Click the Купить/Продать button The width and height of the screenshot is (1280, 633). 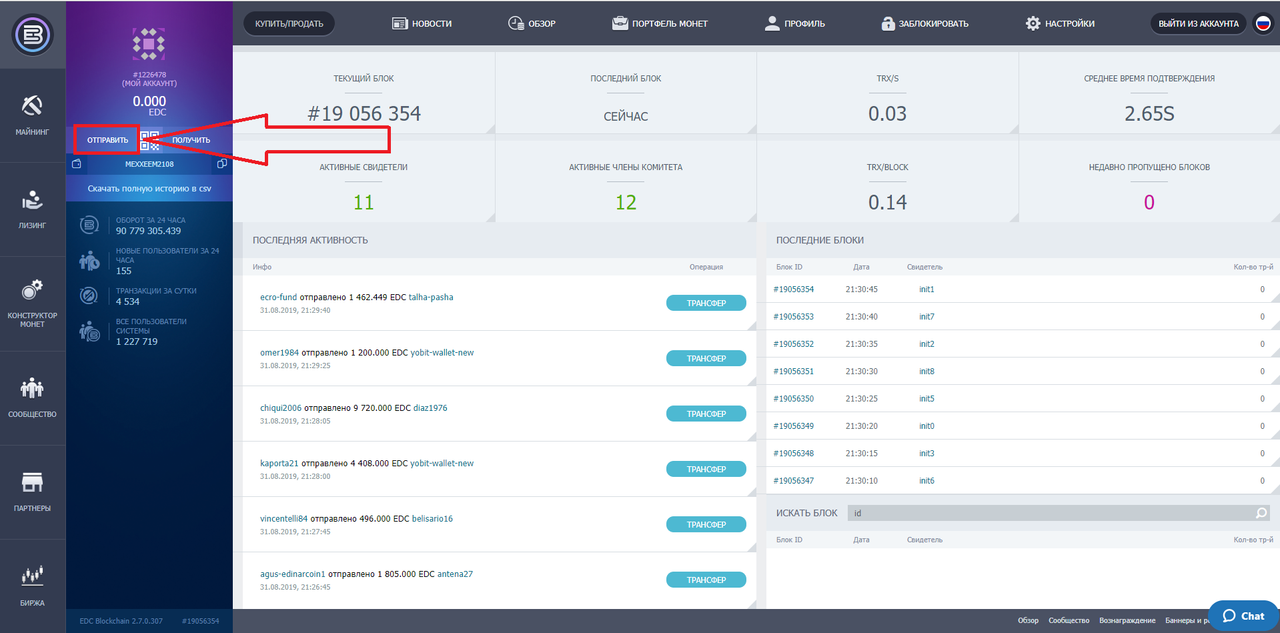coord(289,23)
